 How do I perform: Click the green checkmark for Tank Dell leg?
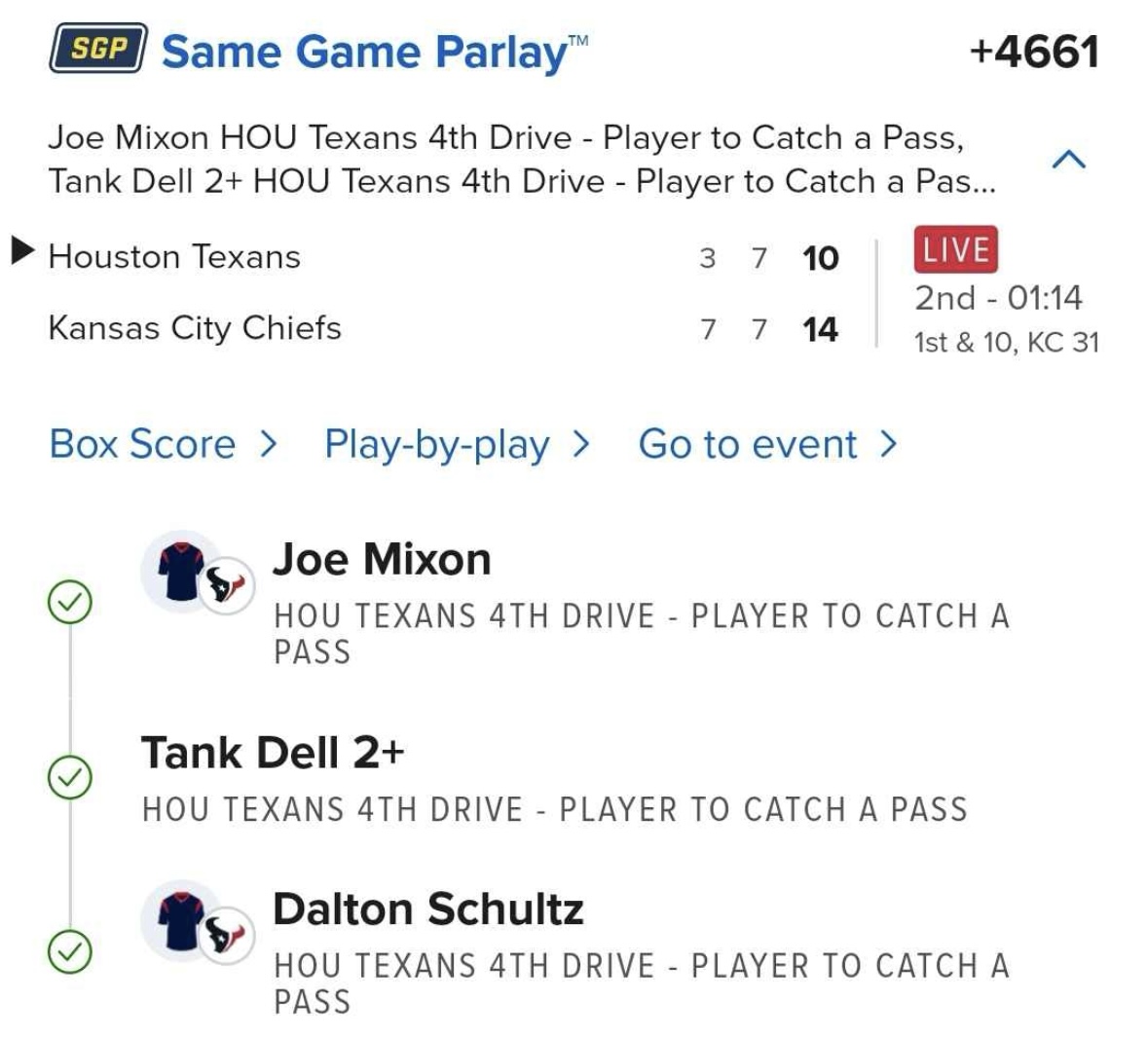[70, 777]
